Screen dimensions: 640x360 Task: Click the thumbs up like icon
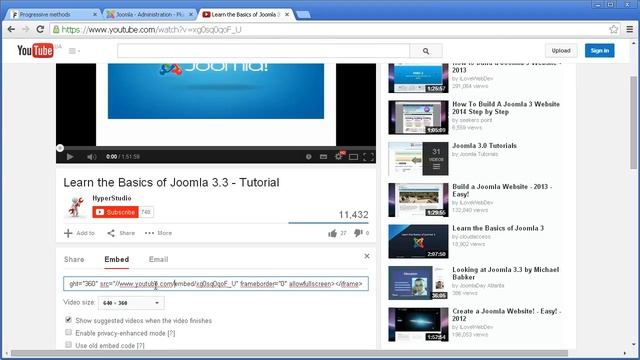332,233
